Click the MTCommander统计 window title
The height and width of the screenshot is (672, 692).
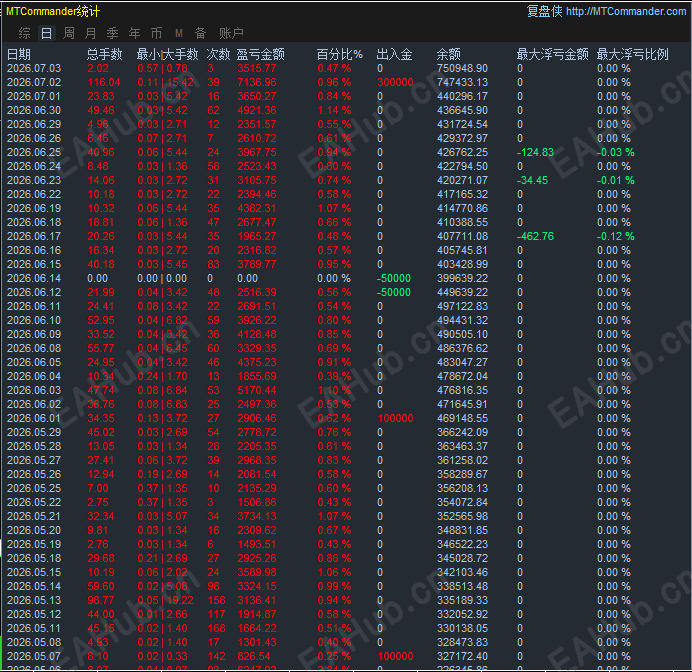(x=53, y=11)
